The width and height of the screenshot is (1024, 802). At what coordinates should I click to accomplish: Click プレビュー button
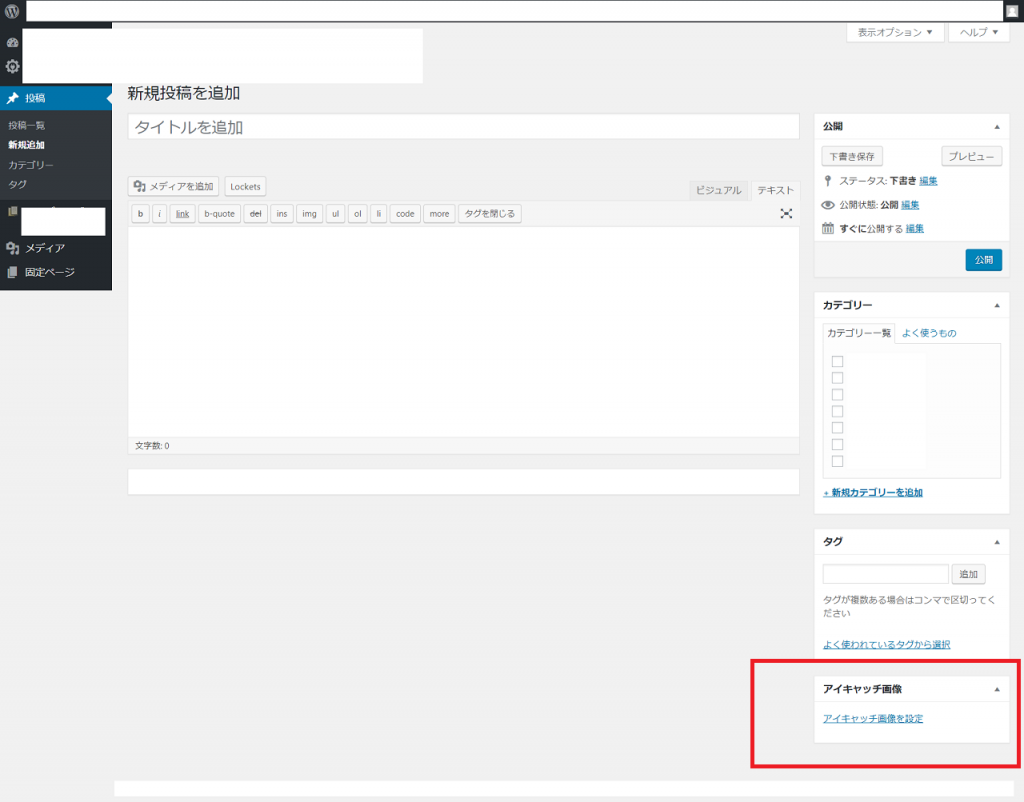coord(971,156)
